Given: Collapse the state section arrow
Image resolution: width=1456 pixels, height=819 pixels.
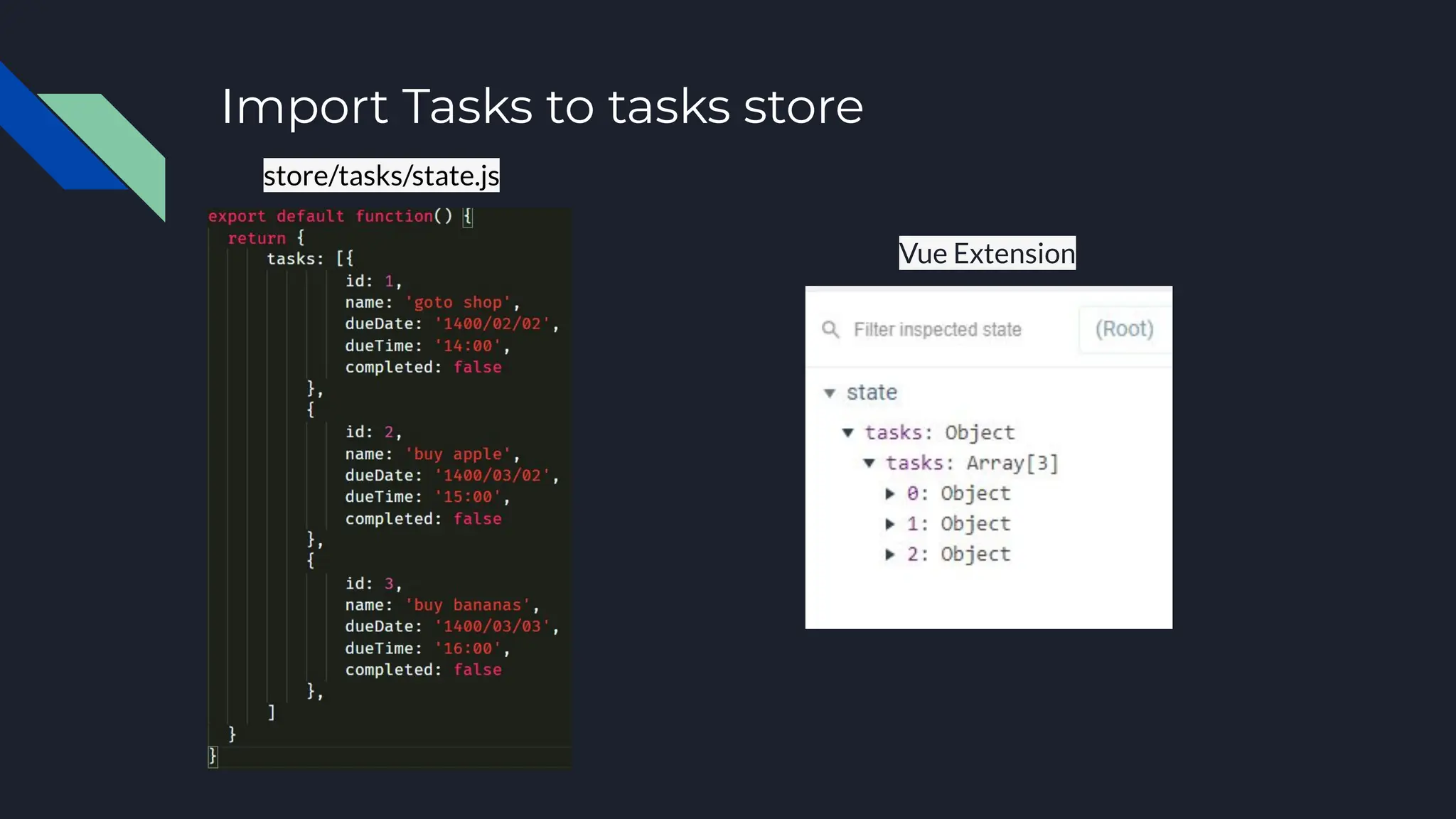Looking at the screenshot, I should [829, 393].
